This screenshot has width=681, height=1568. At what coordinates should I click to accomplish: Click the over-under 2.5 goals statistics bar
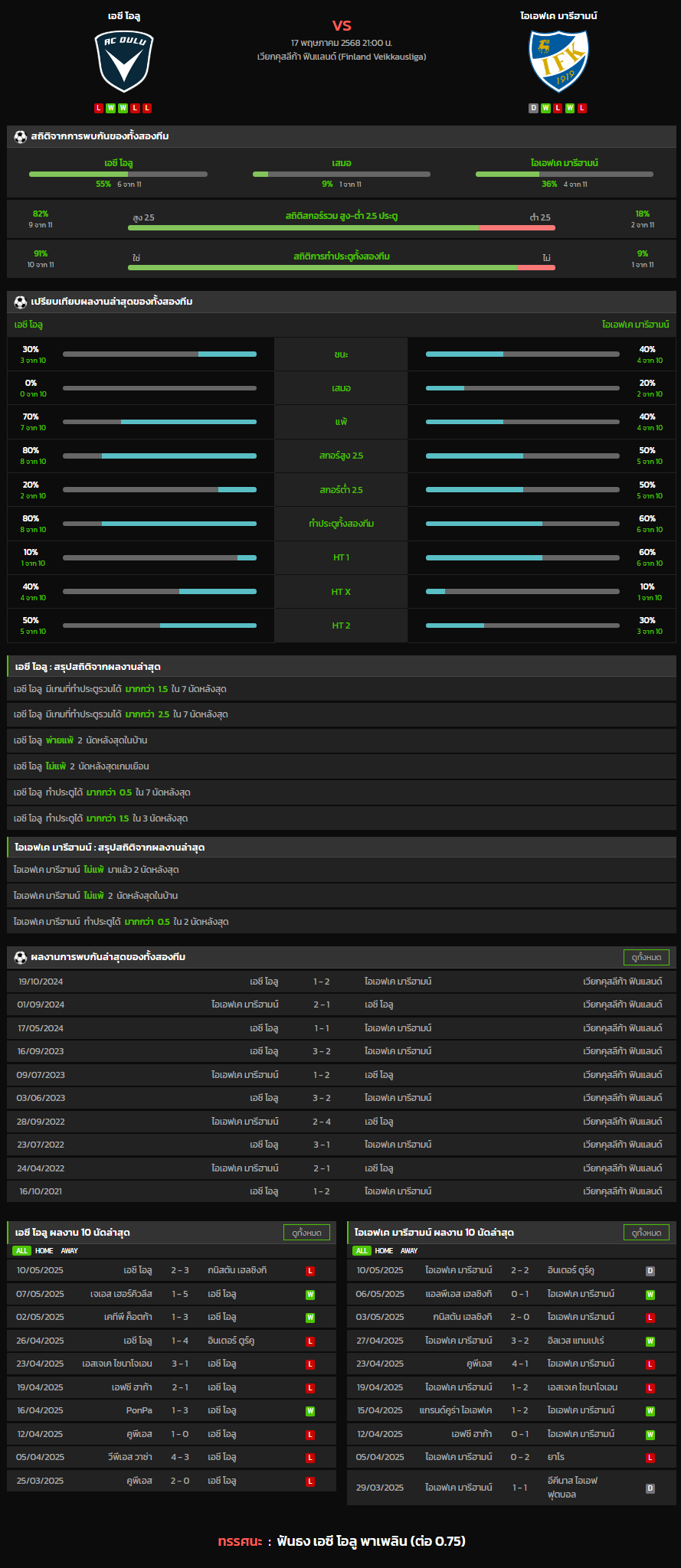pos(342,228)
